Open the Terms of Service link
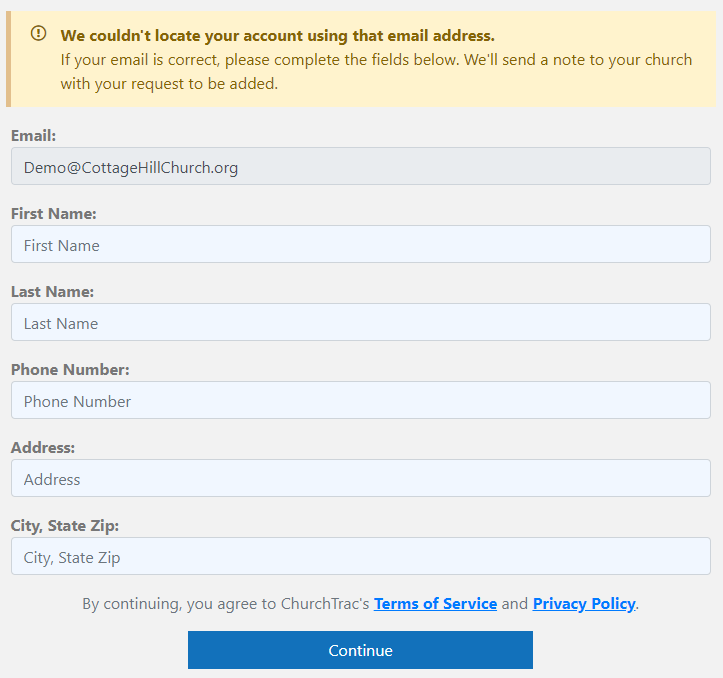This screenshot has width=723, height=678. [x=435, y=603]
